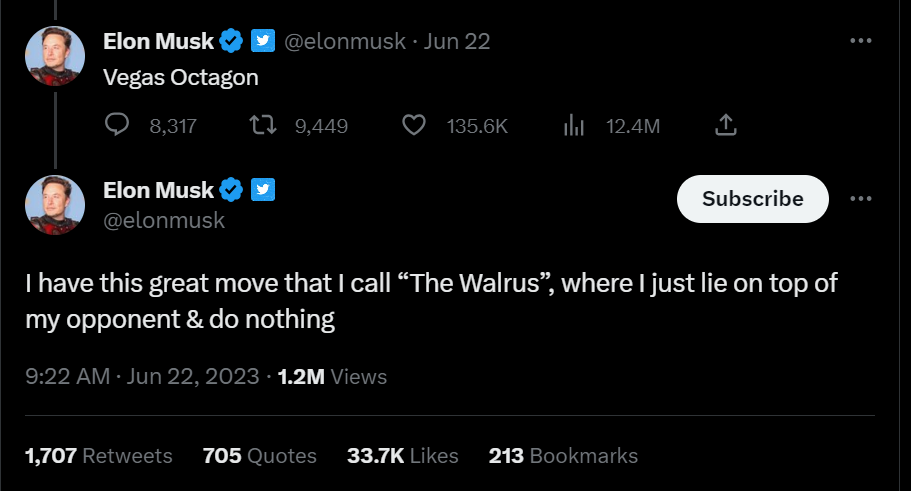The width and height of the screenshot is (911, 491).
Task: Show the 33.7K Likes list
Action: 402,456
